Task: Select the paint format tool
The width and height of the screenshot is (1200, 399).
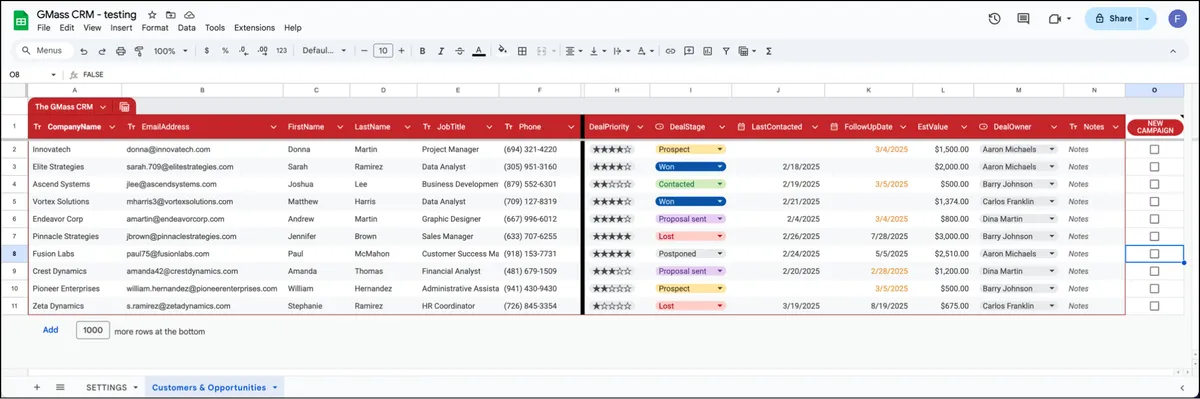Action: tap(139, 51)
